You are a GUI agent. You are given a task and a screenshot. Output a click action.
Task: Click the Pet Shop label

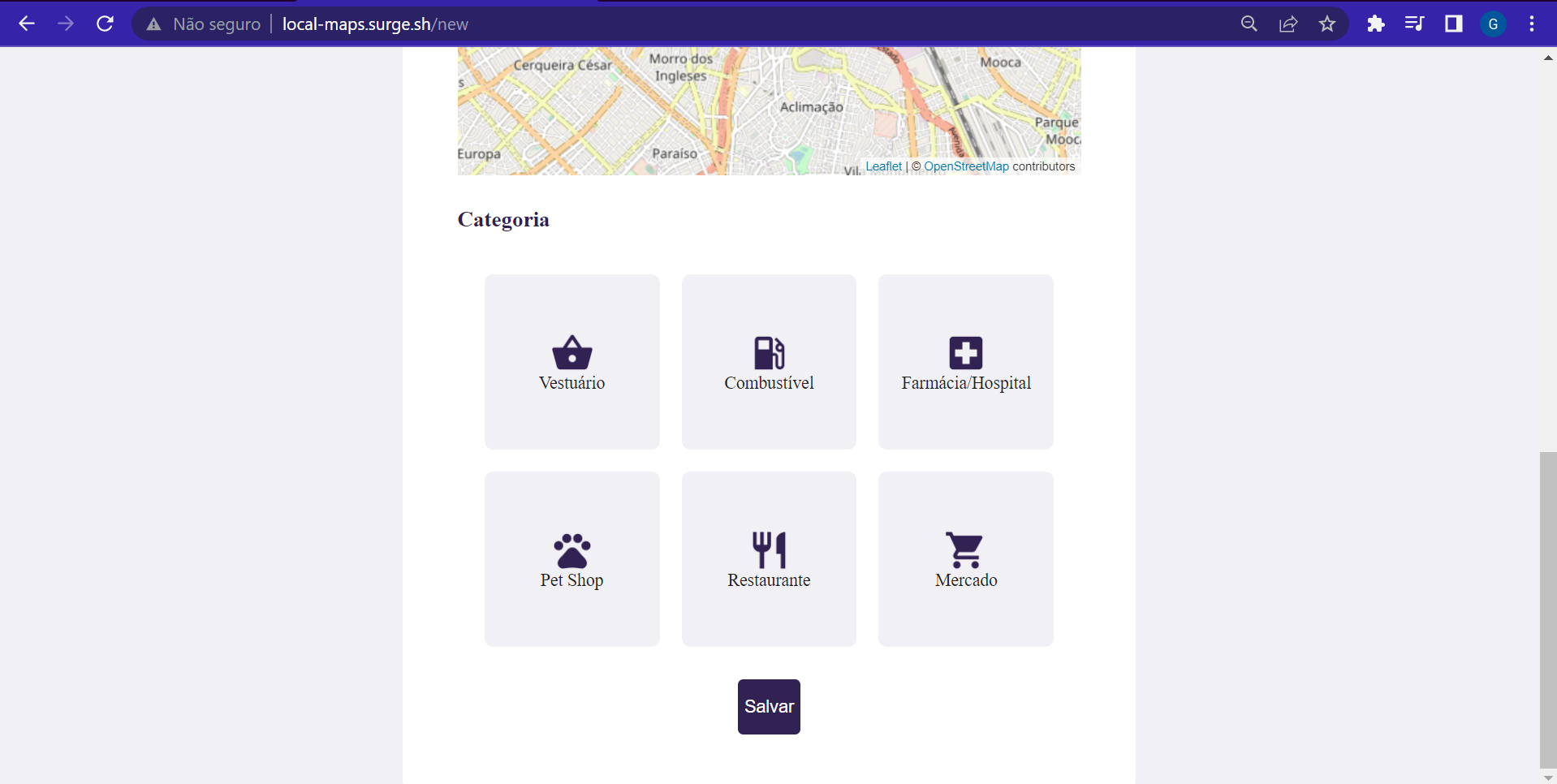(572, 580)
